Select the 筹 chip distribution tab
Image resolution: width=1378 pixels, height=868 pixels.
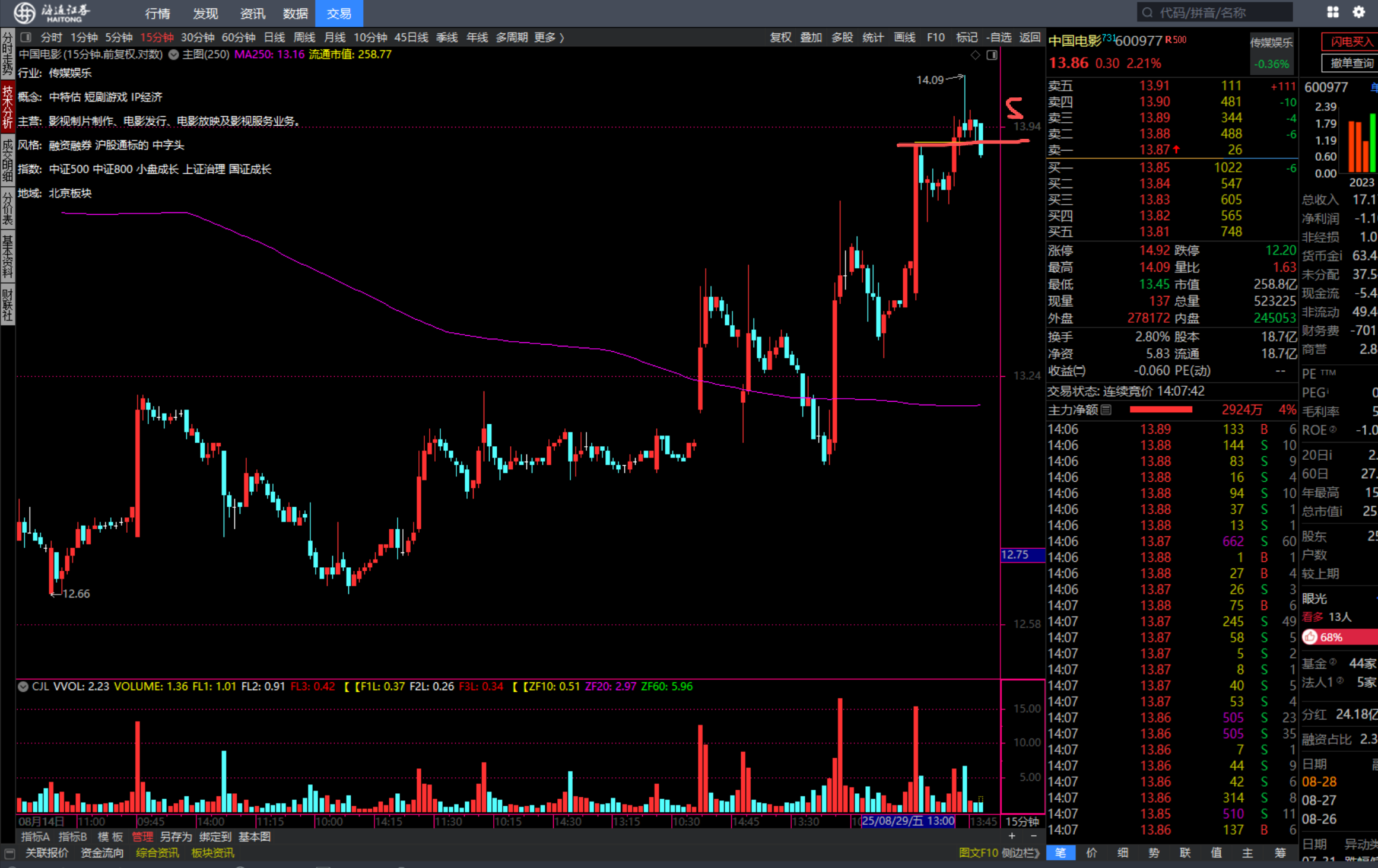[1280, 853]
